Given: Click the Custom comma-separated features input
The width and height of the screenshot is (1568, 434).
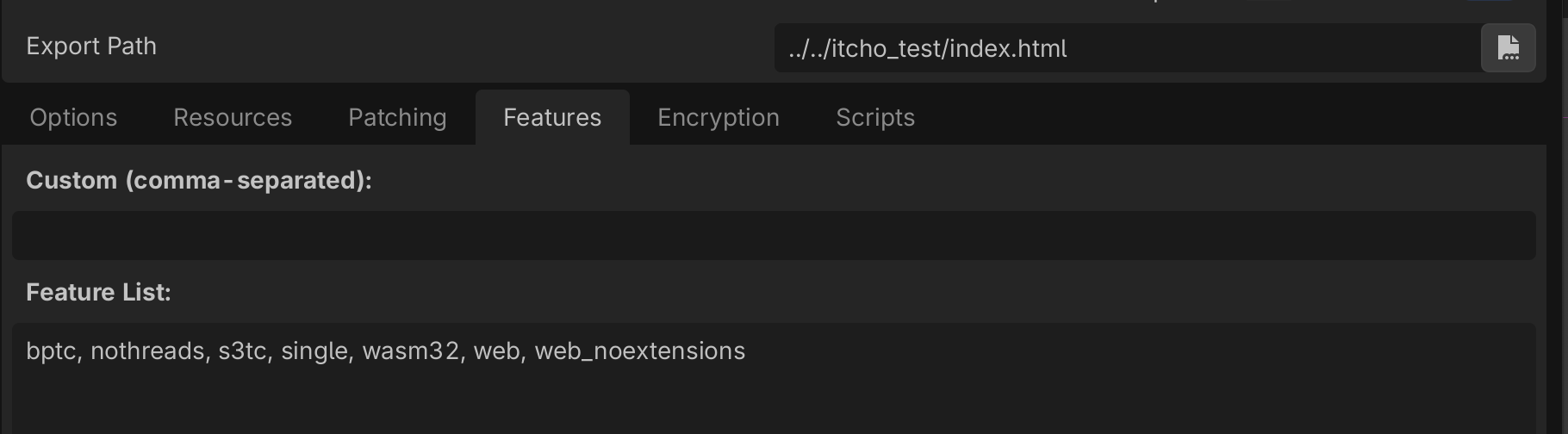Looking at the screenshot, I should pyautogui.click(x=774, y=235).
